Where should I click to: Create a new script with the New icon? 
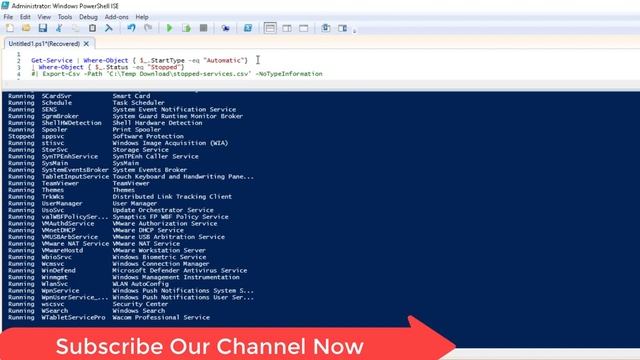(10, 28)
